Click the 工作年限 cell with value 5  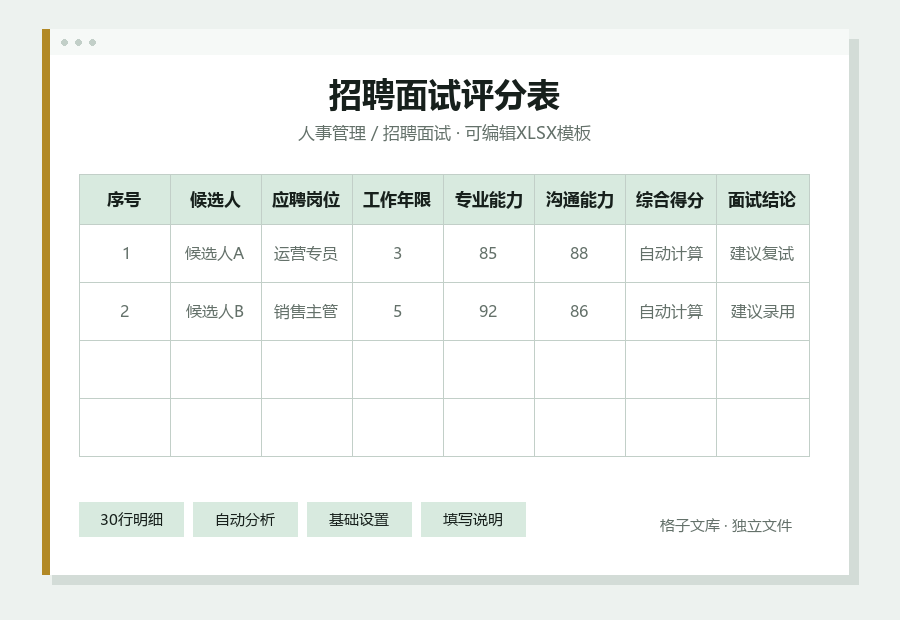click(x=398, y=311)
